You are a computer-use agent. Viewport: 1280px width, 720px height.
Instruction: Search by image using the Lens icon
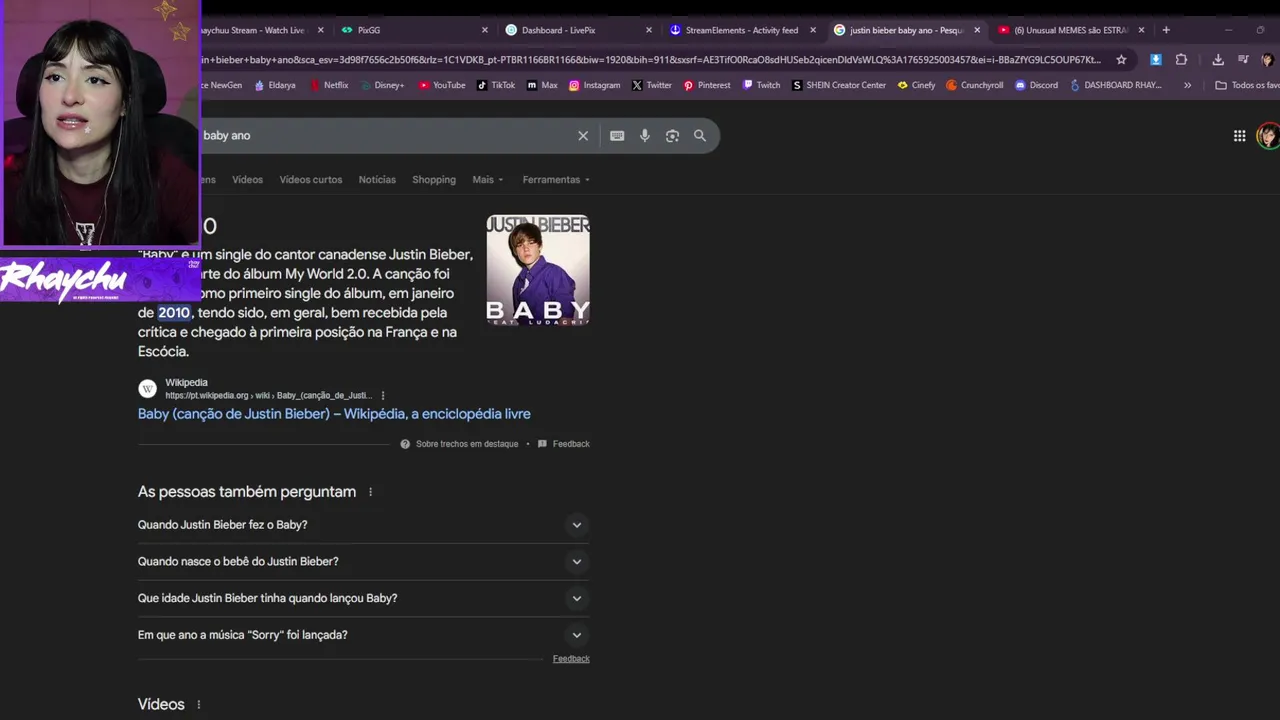click(x=672, y=136)
